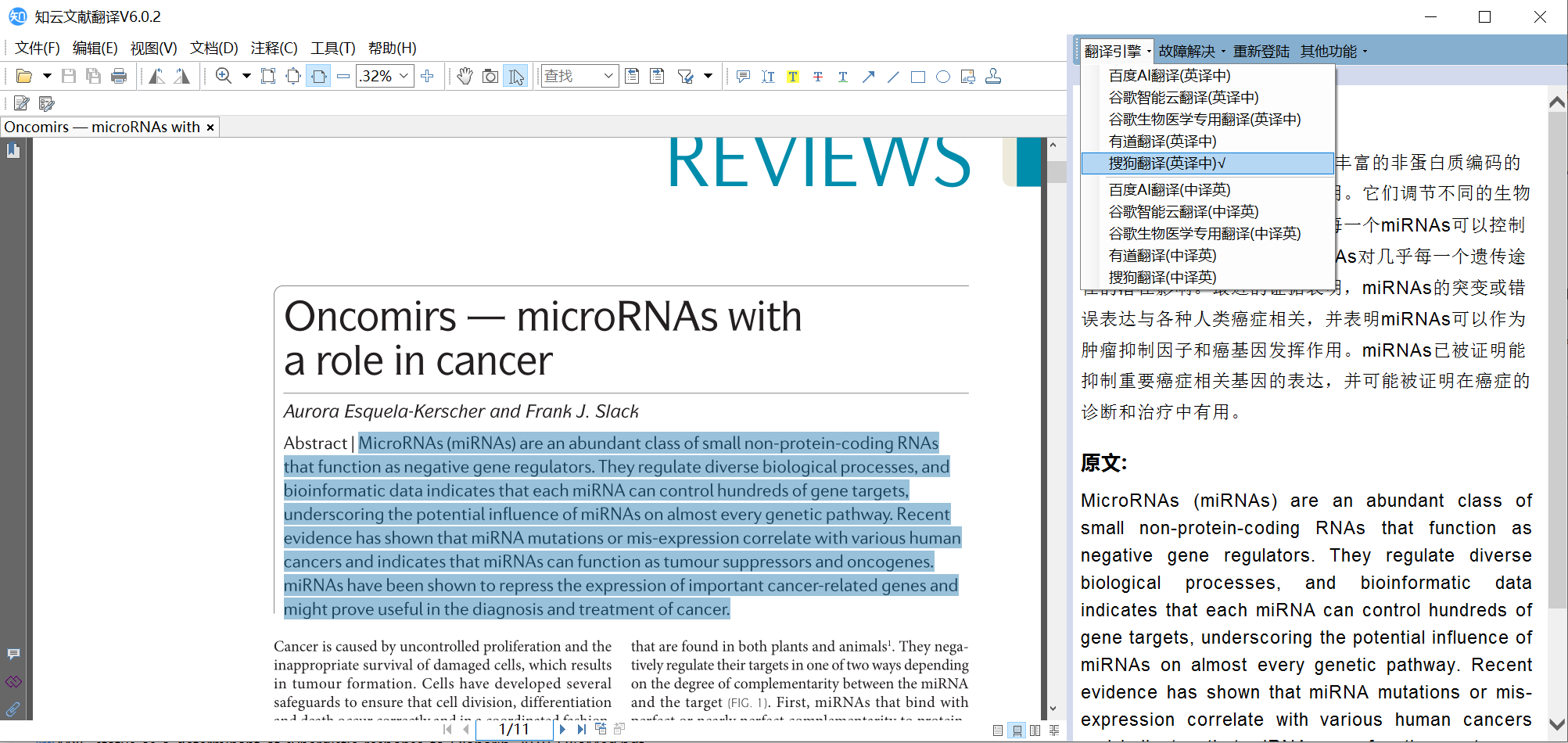Screen dimensions: 1568x743
Task: Select the strikethrough text tool
Action: click(818, 76)
